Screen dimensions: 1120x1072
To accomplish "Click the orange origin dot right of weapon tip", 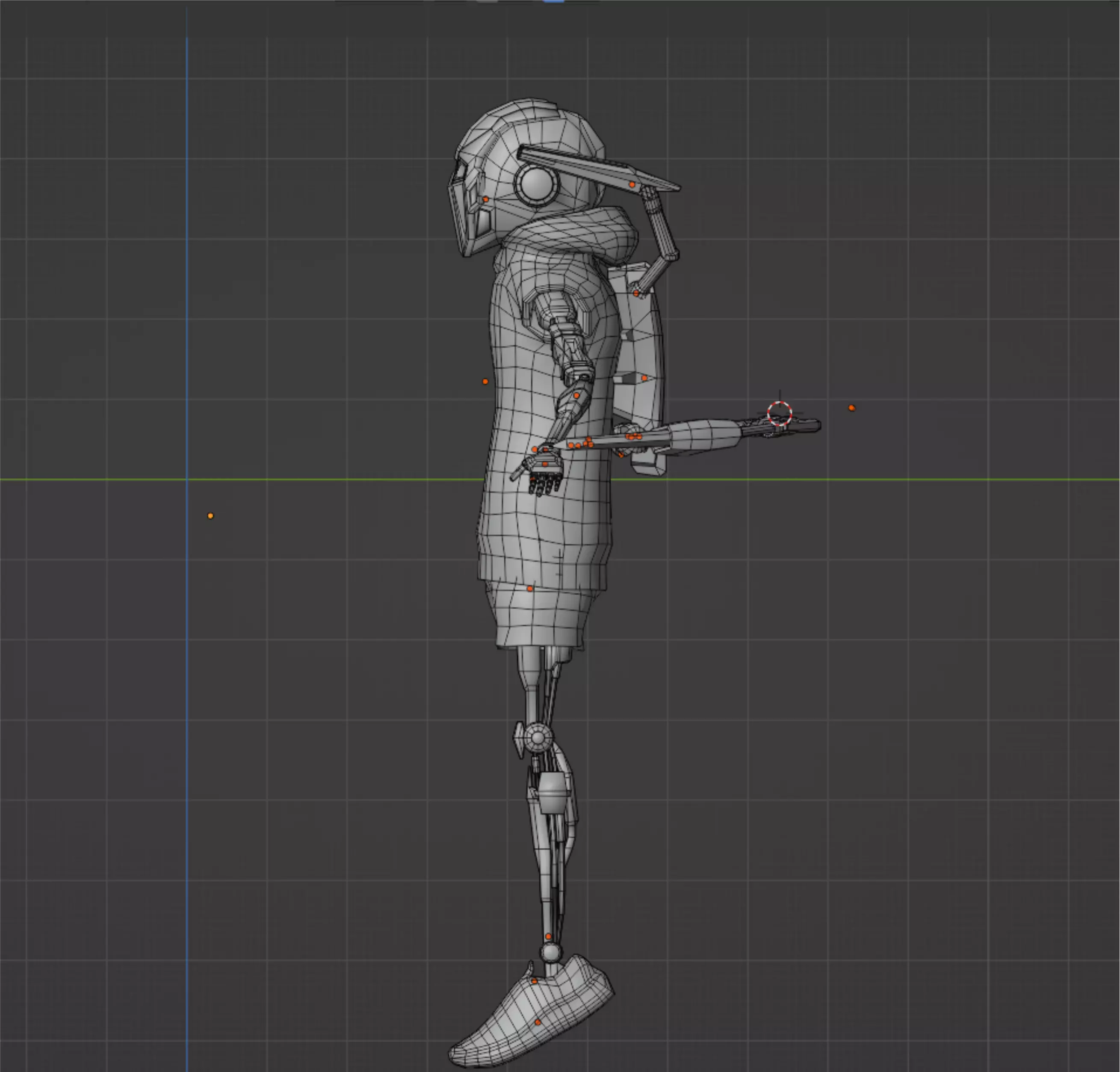I will pyautogui.click(x=851, y=408).
